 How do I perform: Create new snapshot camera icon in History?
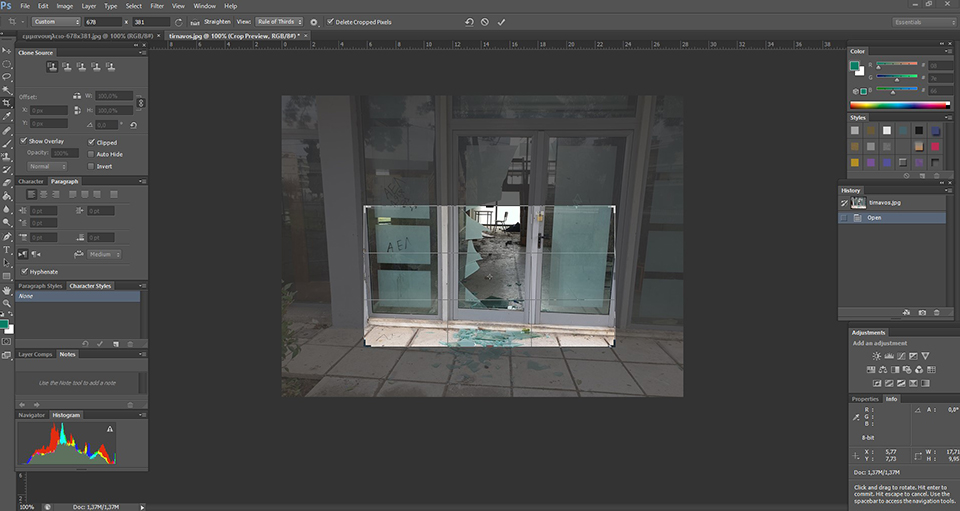pos(921,313)
